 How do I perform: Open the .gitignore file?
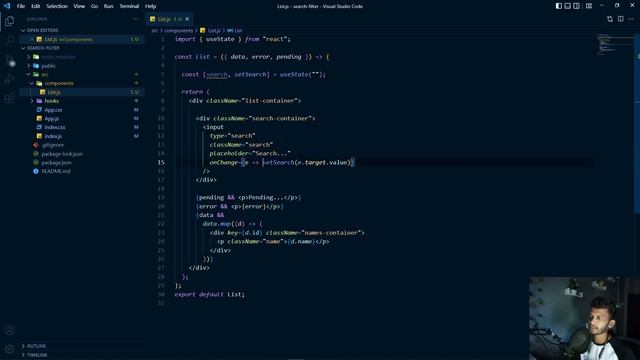tap(52, 145)
